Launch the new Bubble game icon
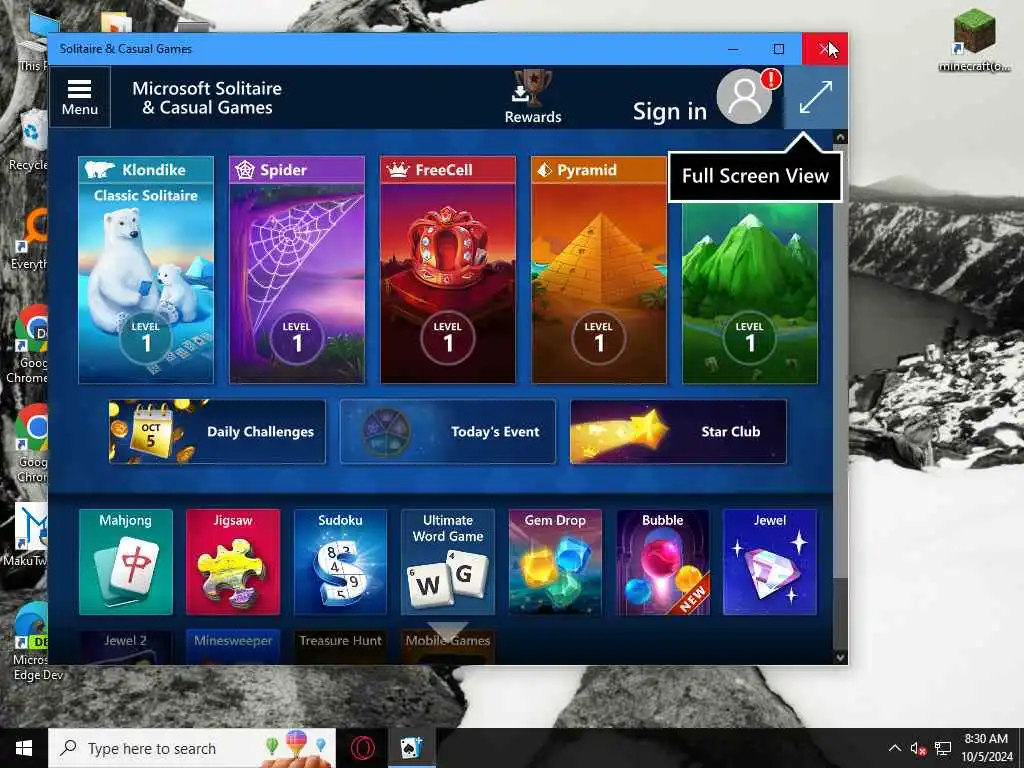The height and width of the screenshot is (768, 1024). point(662,562)
